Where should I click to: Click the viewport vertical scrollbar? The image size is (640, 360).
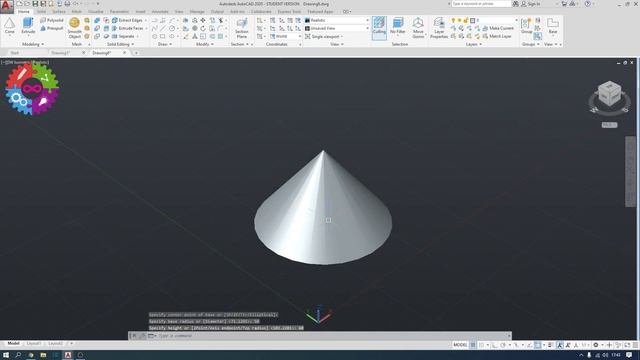click(630, 171)
